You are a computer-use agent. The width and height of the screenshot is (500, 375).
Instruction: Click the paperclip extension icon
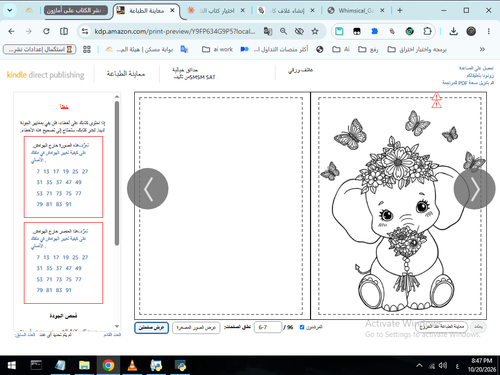tap(392, 31)
